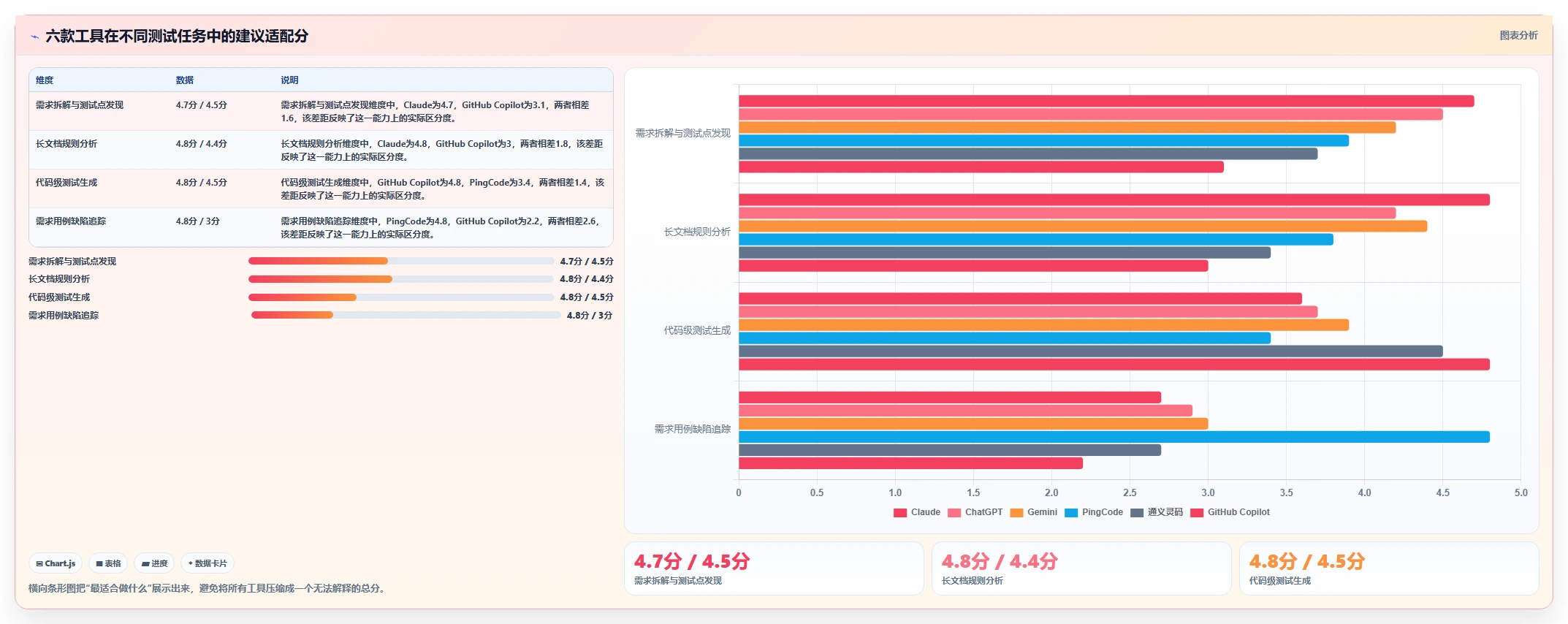The height and width of the screenshot is (624, 1568).
Task: Click the small icon beside the title
Action: tap(34, 37)
